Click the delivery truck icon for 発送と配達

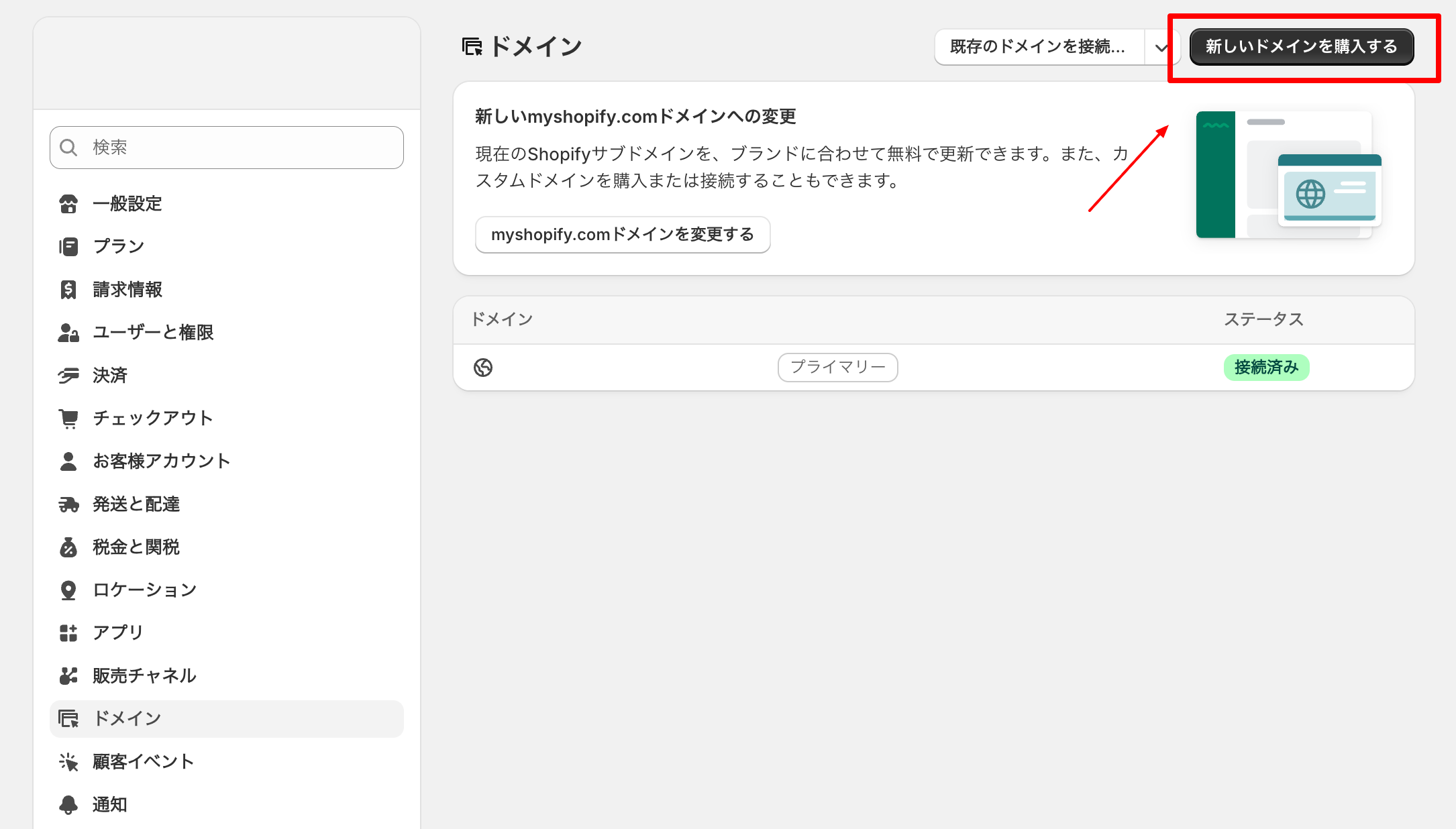tap(68, 504)
